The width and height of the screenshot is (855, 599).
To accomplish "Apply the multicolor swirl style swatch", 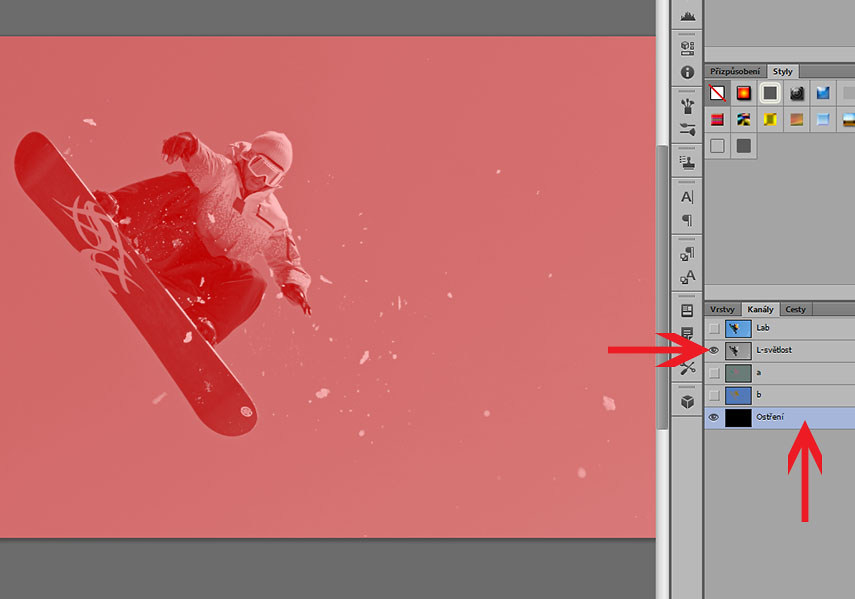I will [x=743, y=119].
